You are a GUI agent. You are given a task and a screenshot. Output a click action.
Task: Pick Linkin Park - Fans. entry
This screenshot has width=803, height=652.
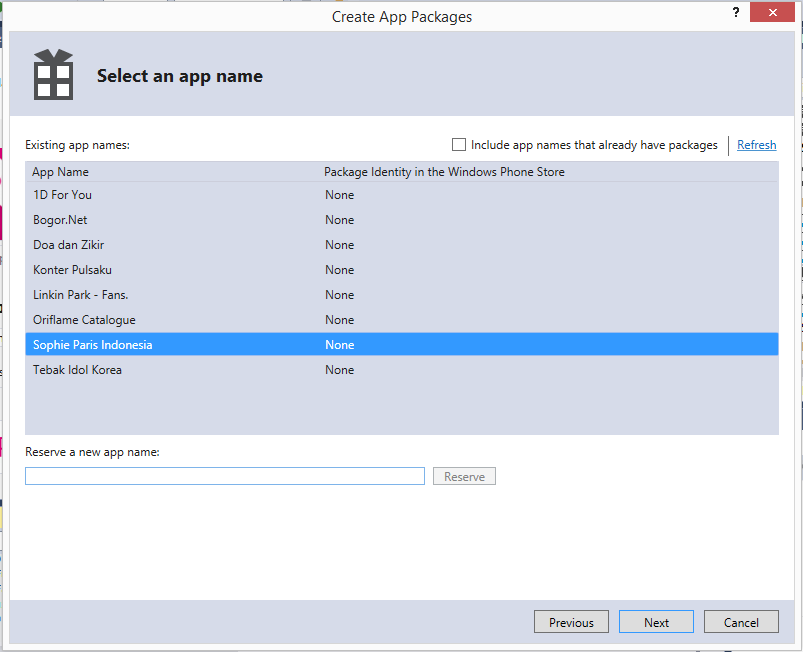coord(81,295)
